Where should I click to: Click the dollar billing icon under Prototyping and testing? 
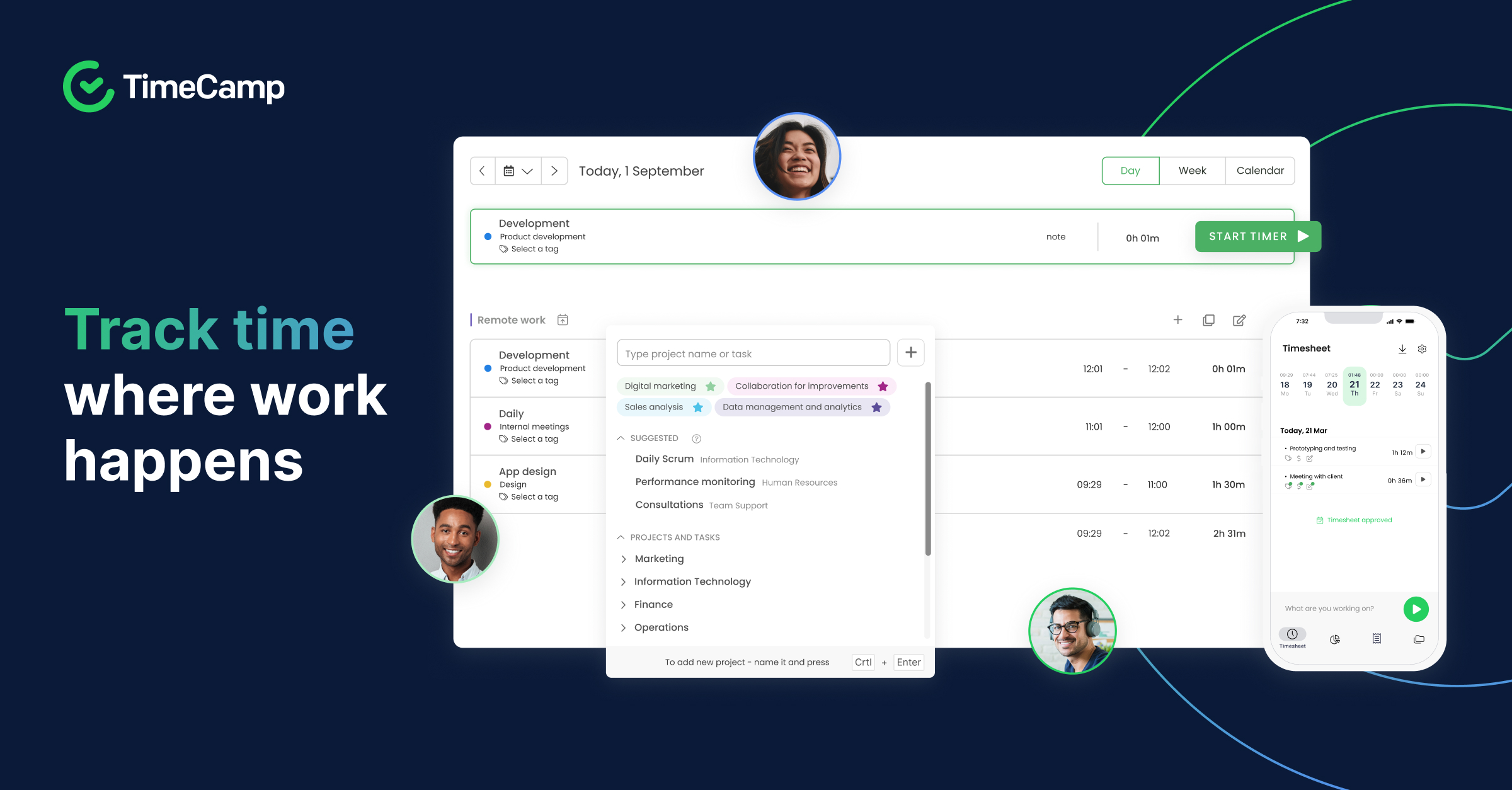[x=1299, y=459]
